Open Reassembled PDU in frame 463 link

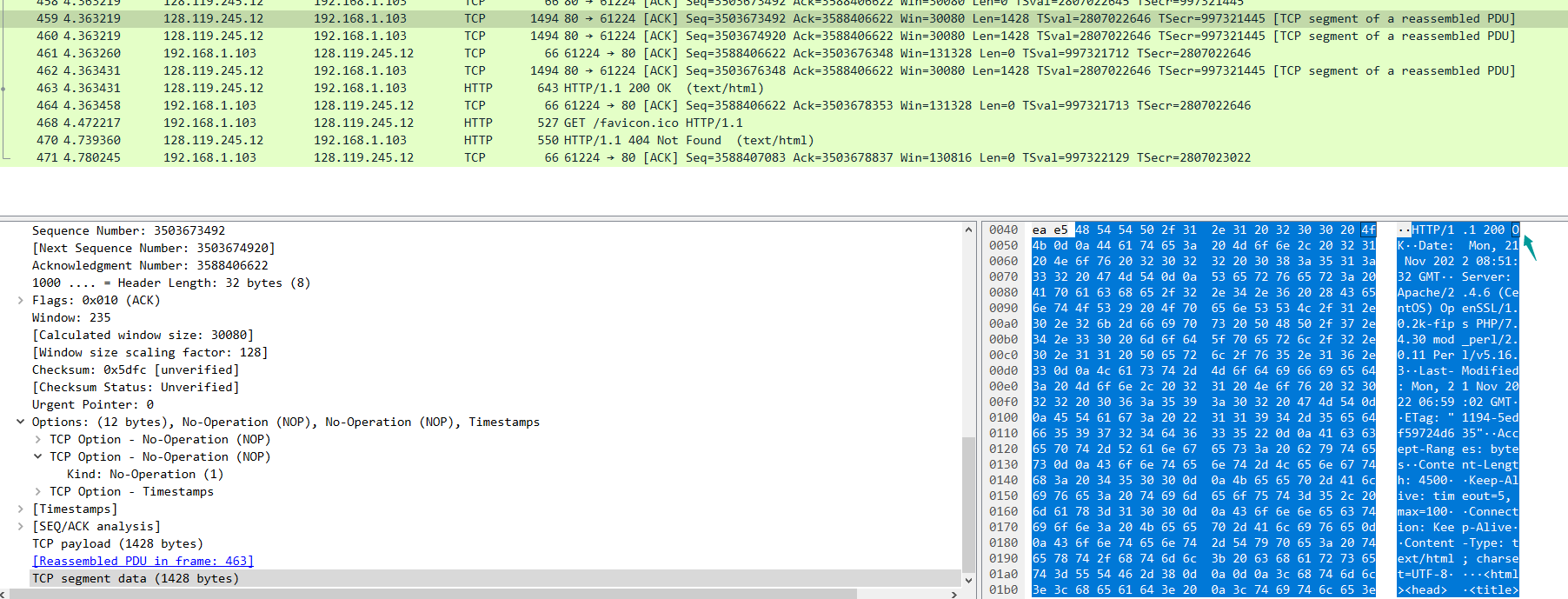click(x=143, y=561)
